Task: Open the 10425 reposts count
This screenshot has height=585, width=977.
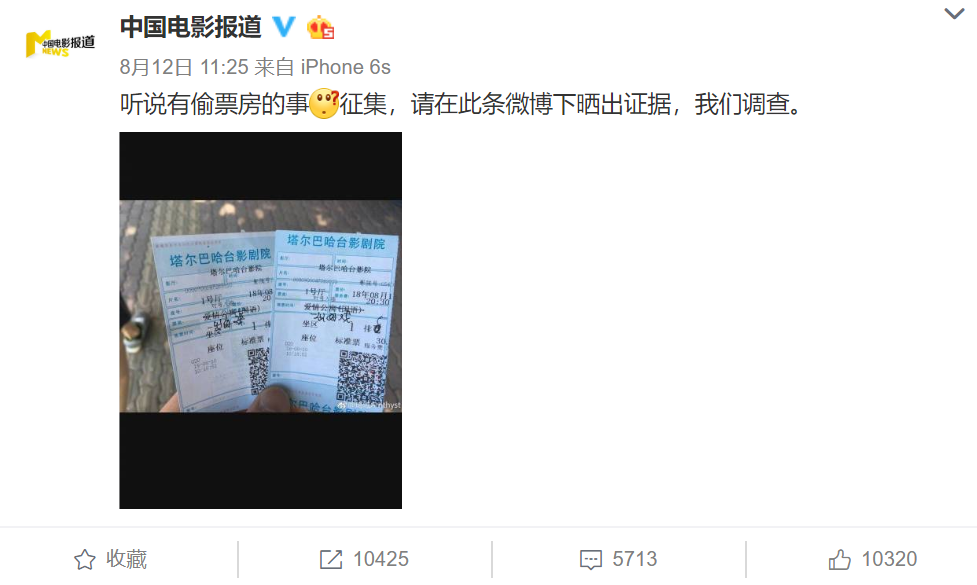Action: pyautogui.click(x=381, y=559)
